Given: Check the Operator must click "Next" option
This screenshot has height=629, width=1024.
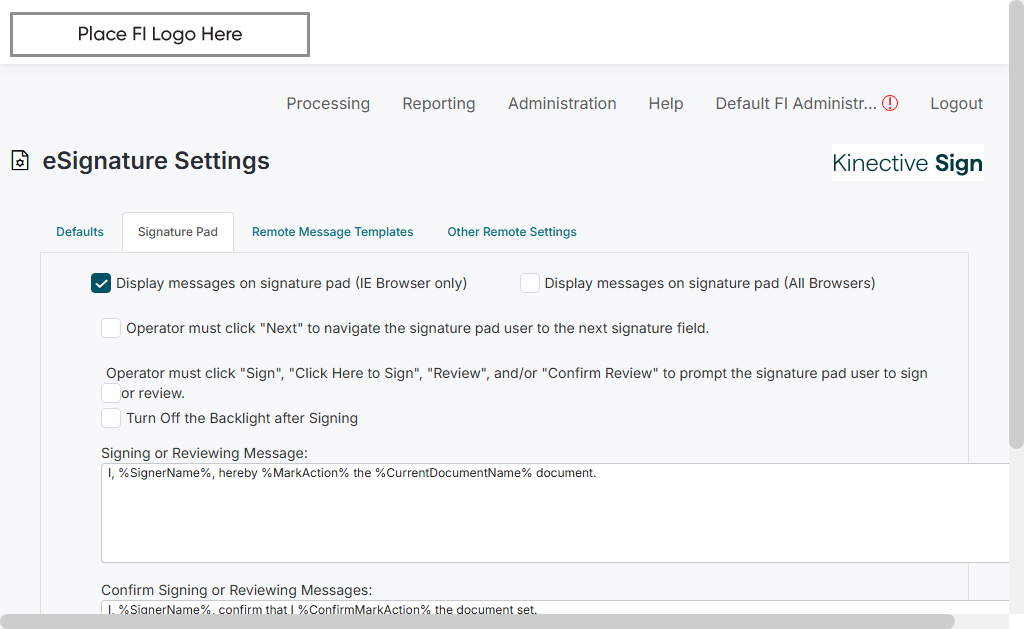Looking at the screenshot, I should 111,328.
